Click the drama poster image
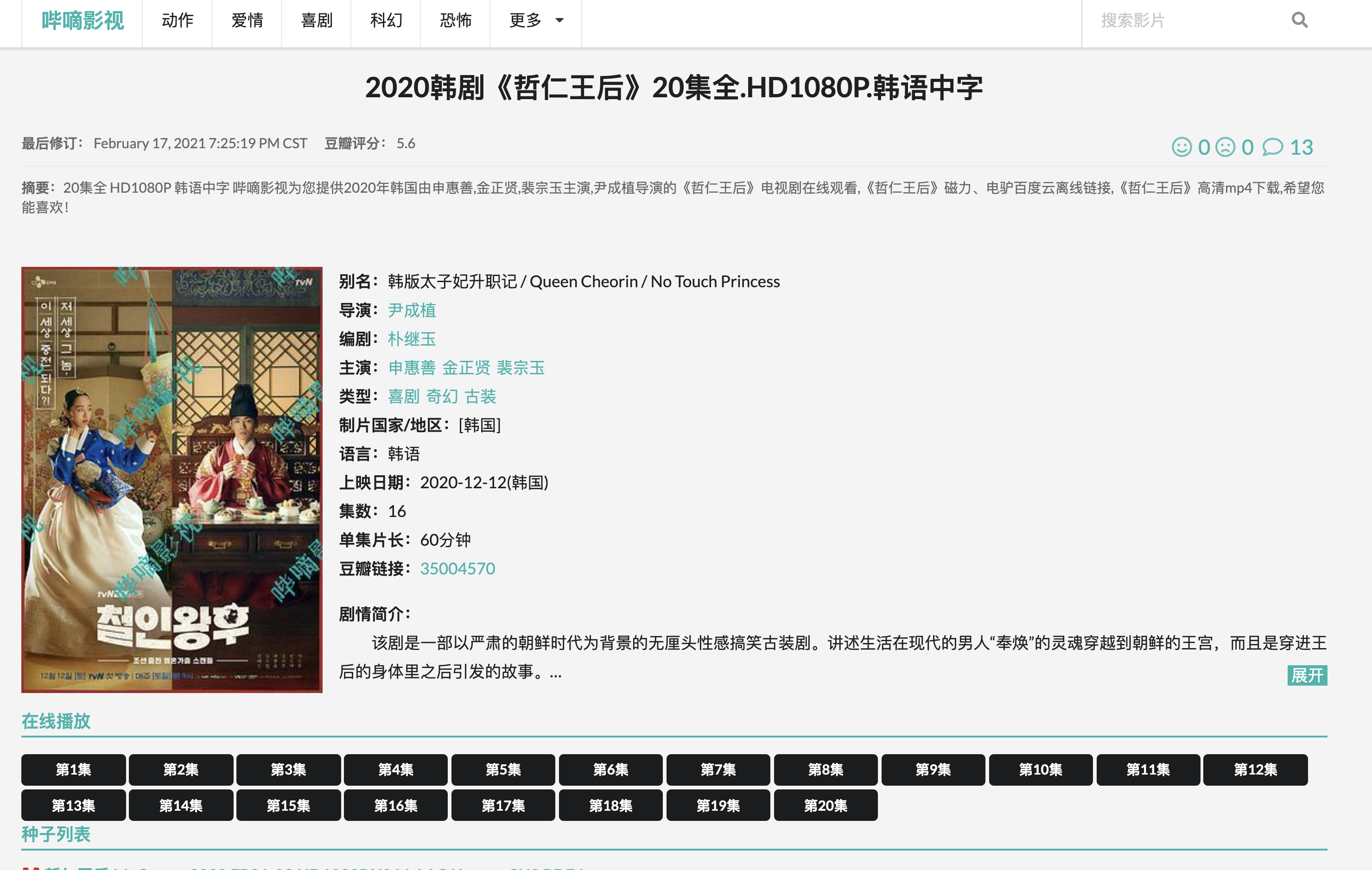This screenshot has height=870, width=1372. pos(171,479)
